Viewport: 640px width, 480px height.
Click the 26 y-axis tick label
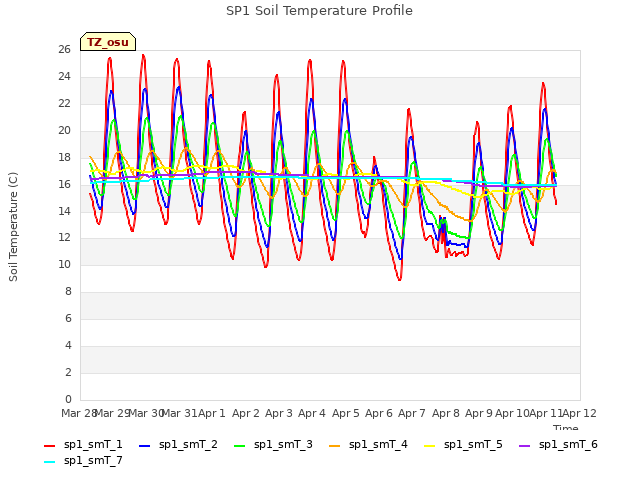(64, 50)
